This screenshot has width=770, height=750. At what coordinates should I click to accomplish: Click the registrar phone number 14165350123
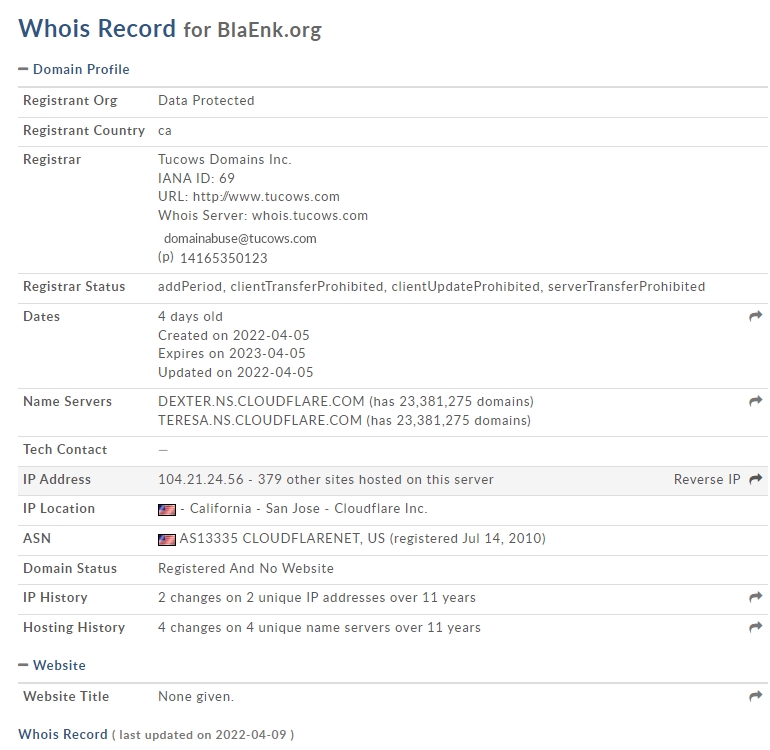[223, 258]
